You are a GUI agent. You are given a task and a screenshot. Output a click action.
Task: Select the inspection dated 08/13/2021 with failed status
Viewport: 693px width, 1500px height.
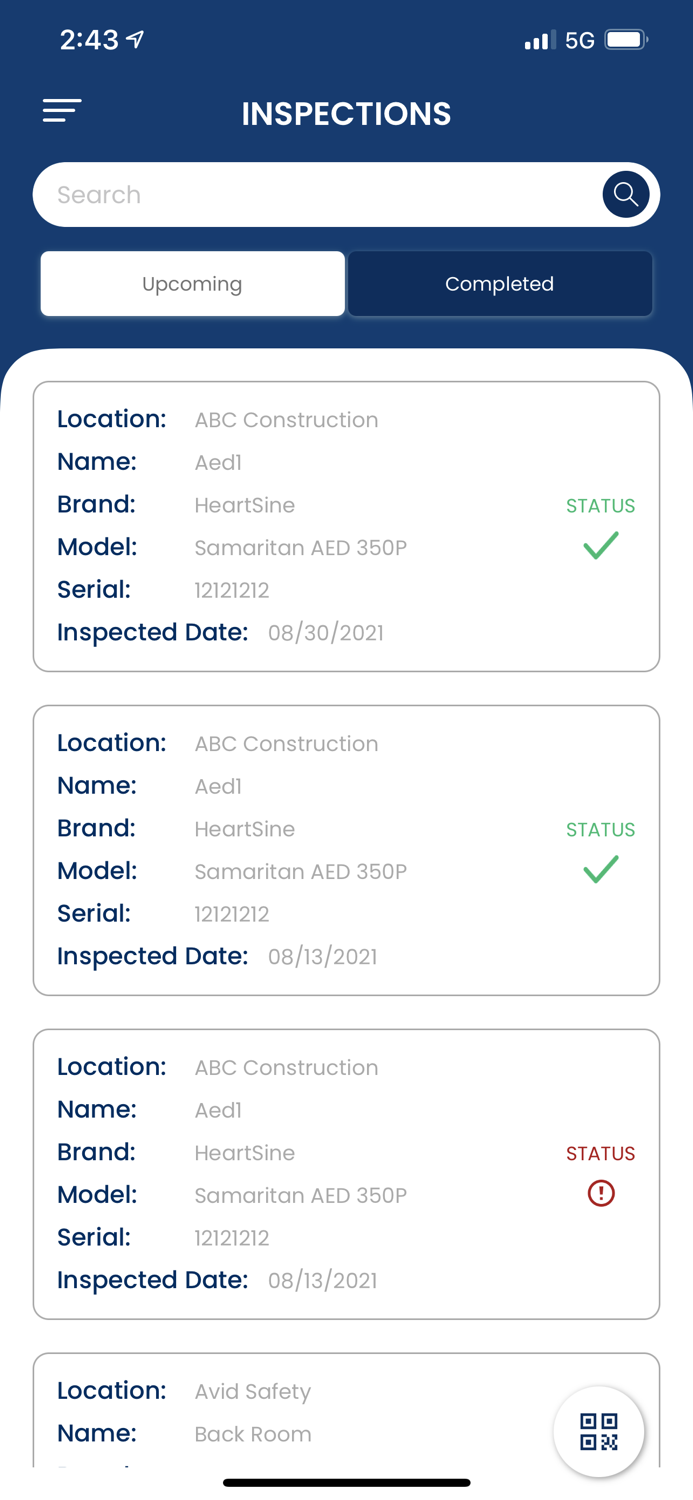[346, 1172]
